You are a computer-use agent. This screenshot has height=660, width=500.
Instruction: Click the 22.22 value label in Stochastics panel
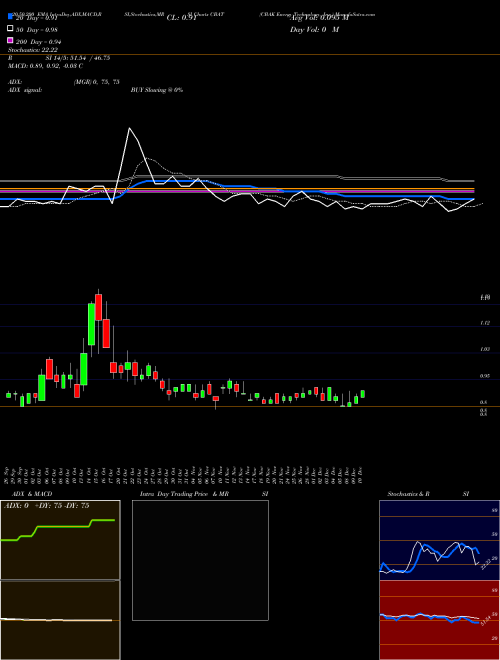[x=486, y=564]
